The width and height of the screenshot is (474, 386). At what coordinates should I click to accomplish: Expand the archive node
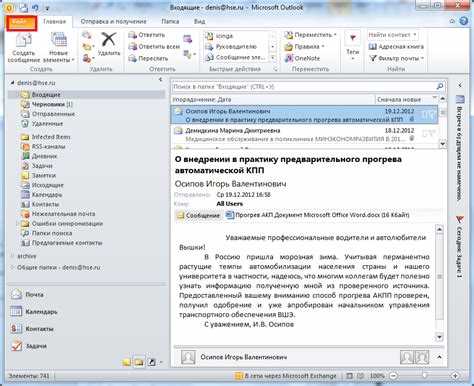coord(12,256)
